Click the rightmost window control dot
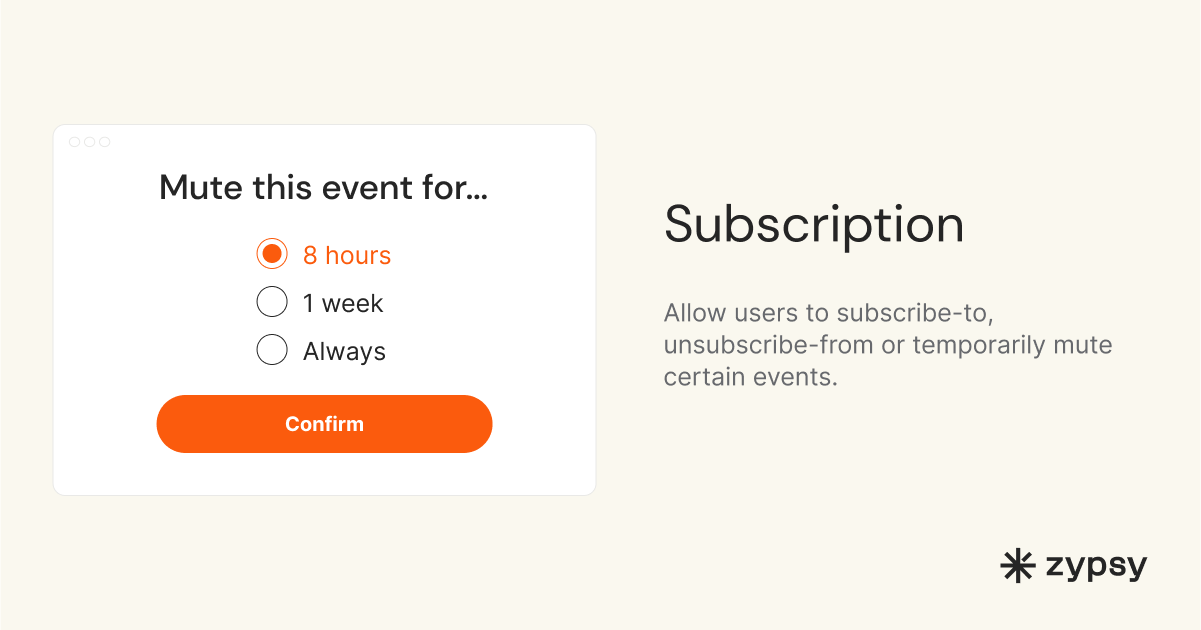The height and width of the screenshot is (630, 1201). tap(104, 142)
